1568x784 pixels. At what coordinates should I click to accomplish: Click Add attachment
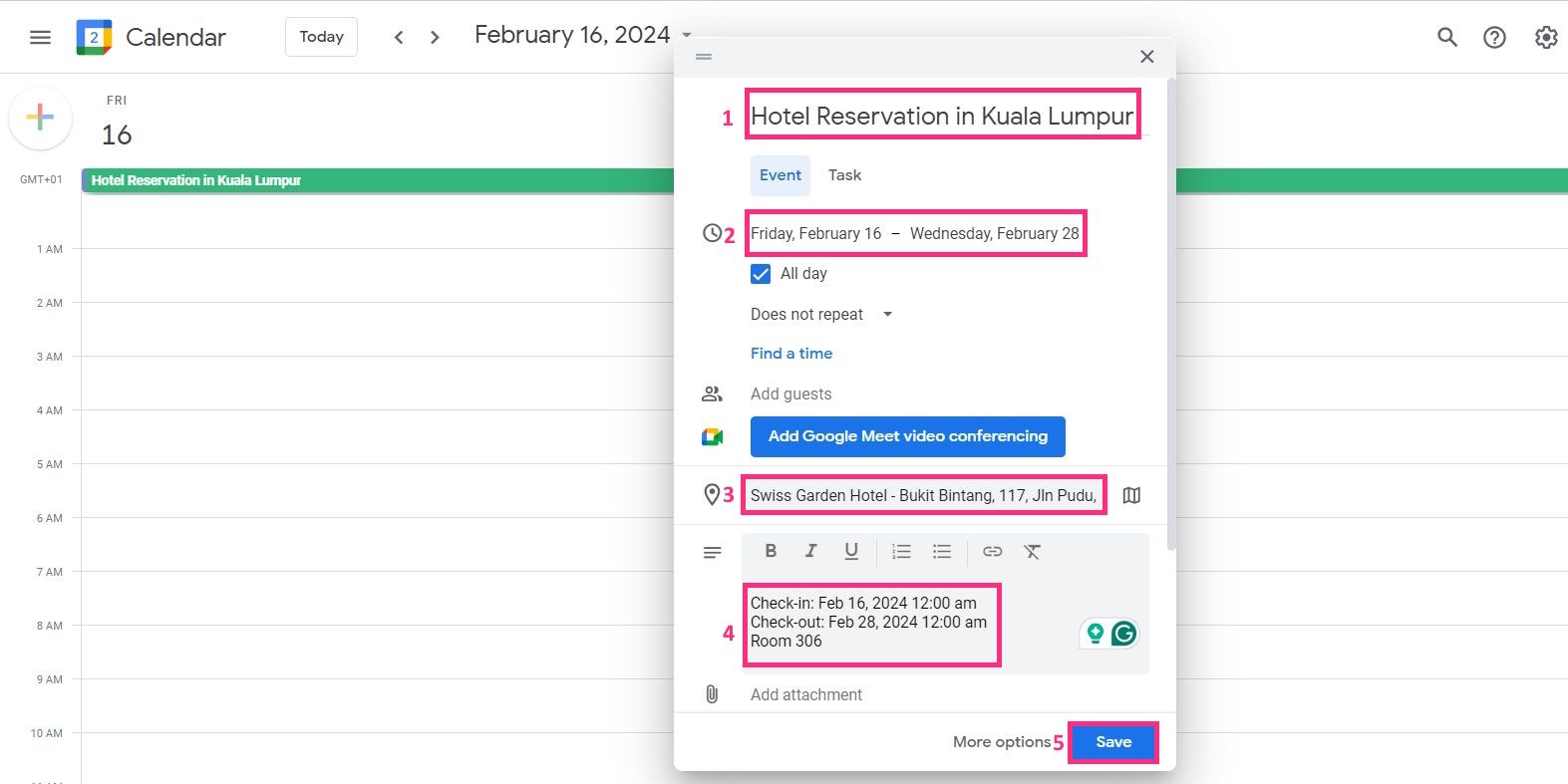click(806, 694)
